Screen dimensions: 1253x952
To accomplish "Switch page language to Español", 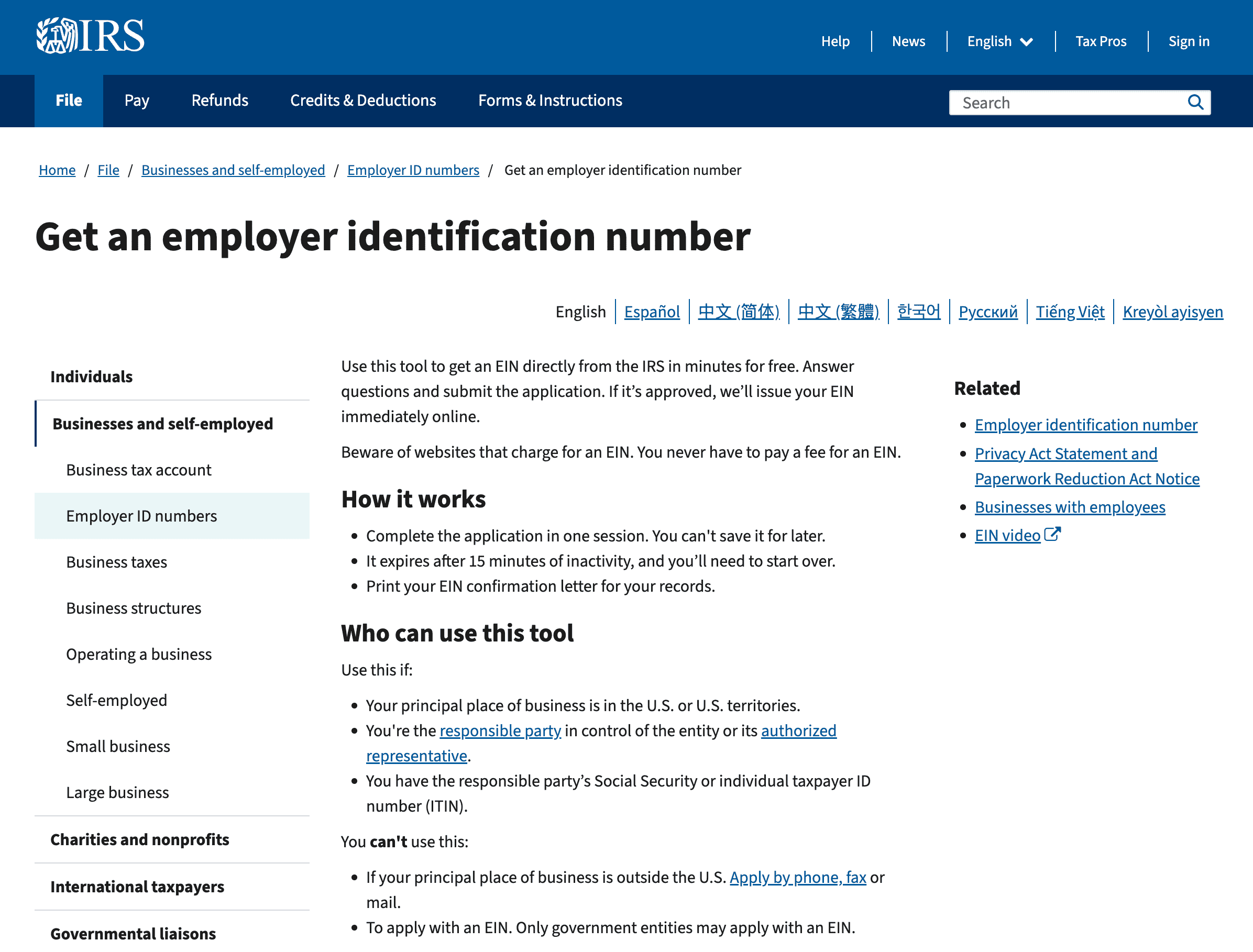I will click(x=652, y=312).
